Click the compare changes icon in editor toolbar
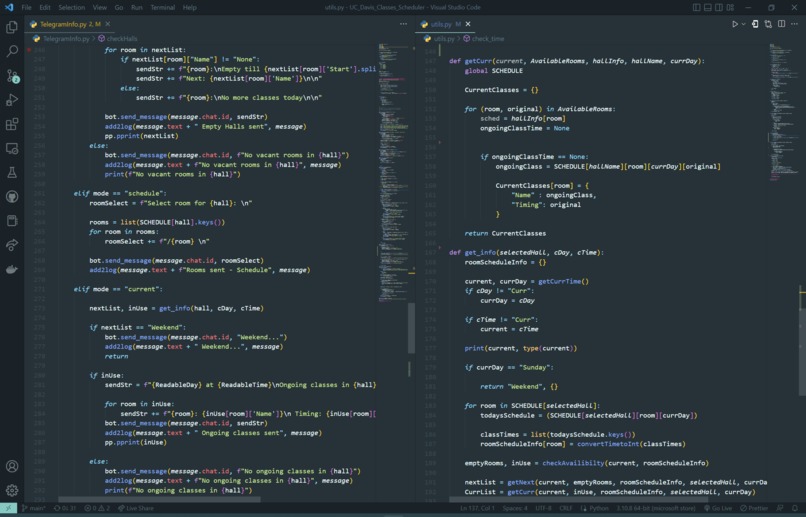 pyautogui.click(x=768, y=24)
